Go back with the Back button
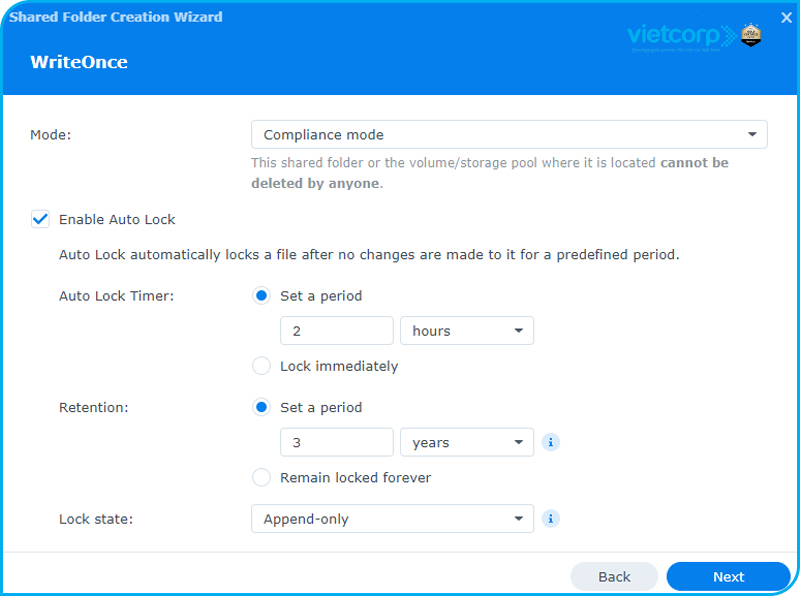This screenshot has width=800, height=596. click(614, 577)
